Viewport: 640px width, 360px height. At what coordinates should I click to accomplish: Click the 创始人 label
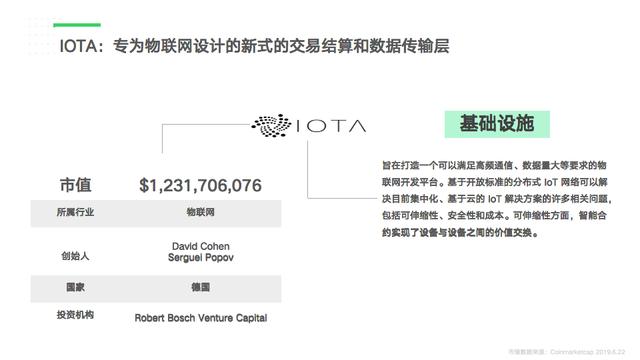[75, 256]
